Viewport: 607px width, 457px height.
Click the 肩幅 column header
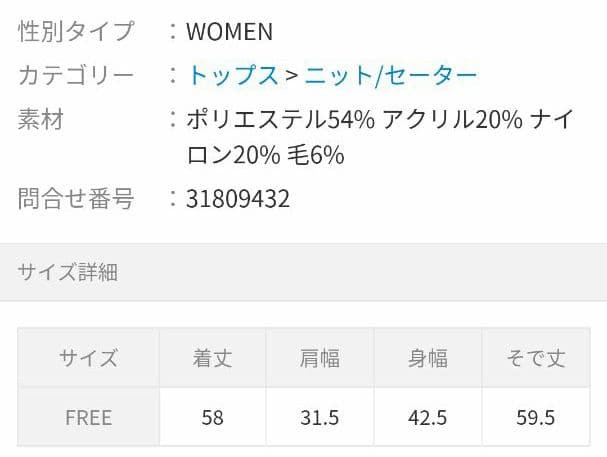click(x=320, y=358)
